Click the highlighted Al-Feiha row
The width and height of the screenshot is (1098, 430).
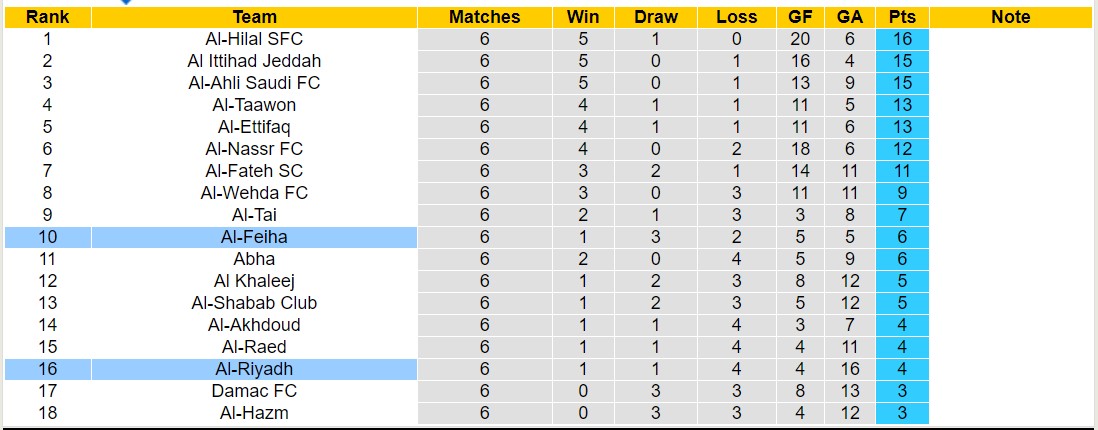254,237
